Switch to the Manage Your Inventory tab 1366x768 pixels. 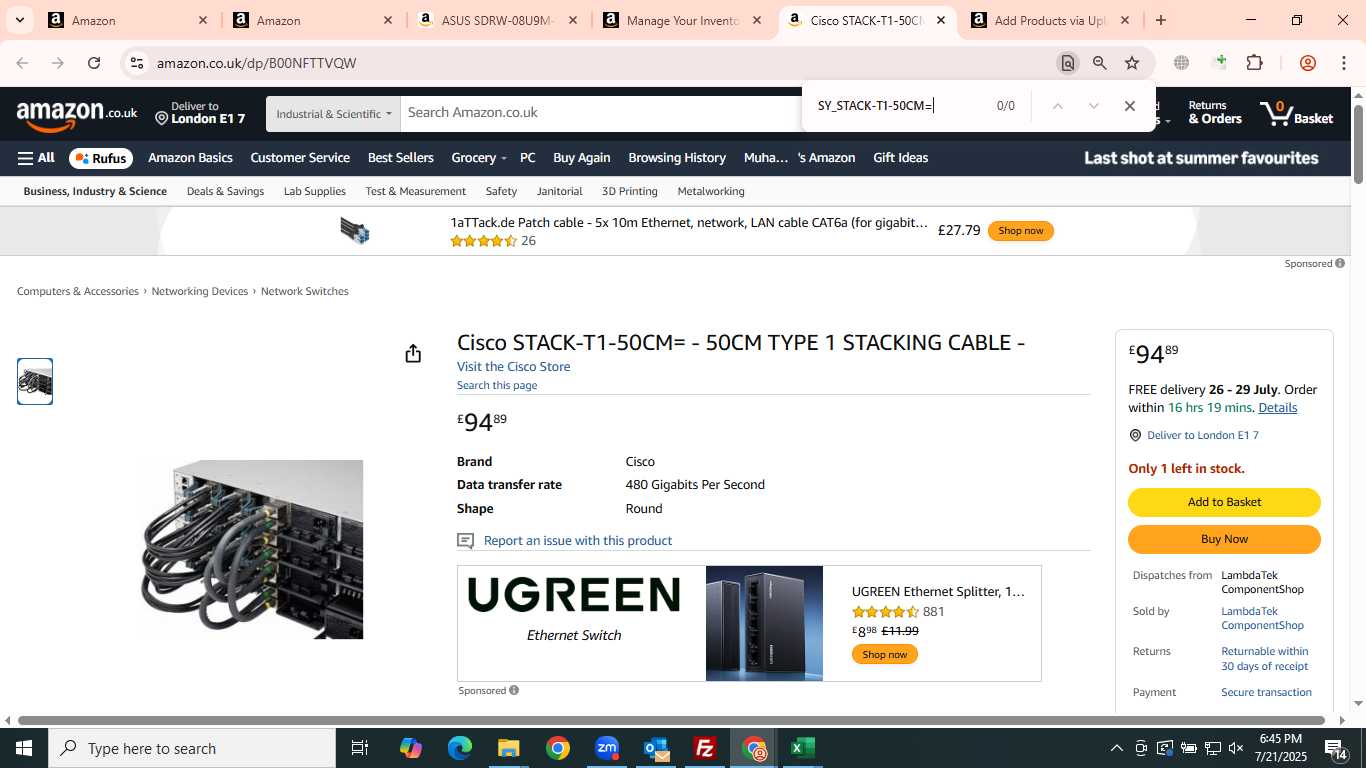coord(684,20)
